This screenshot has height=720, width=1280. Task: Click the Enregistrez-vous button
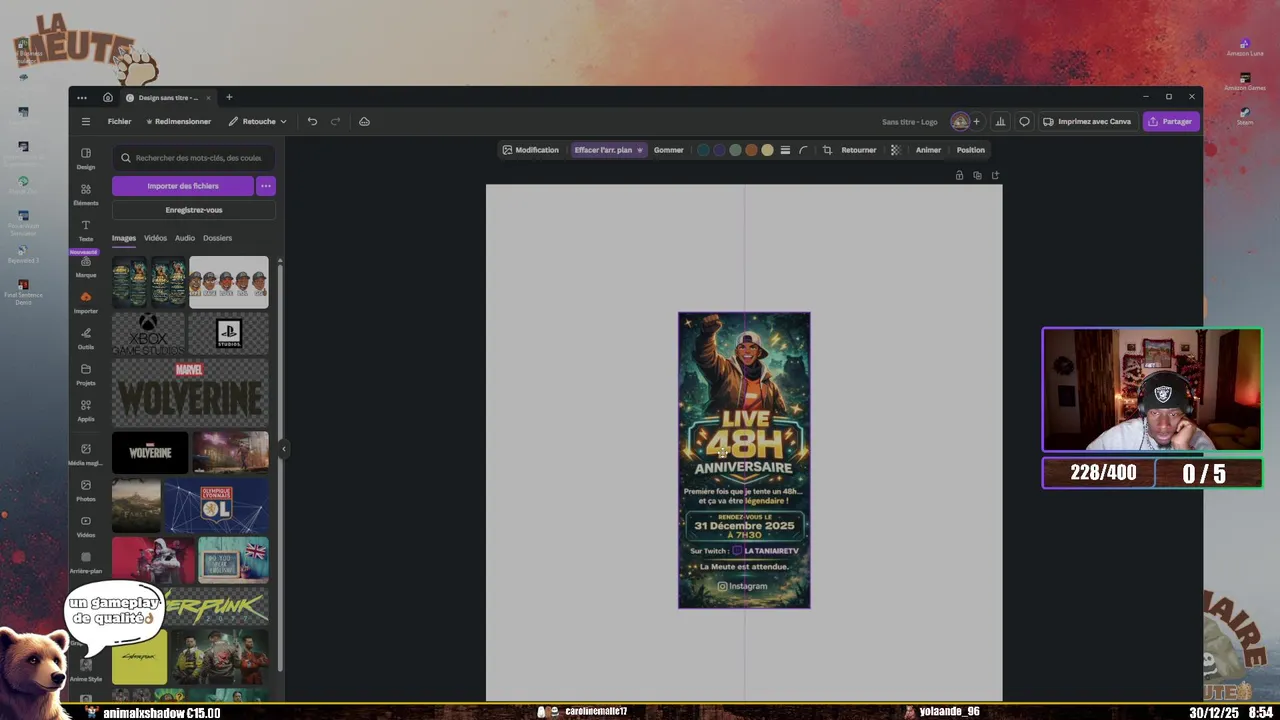194,210
